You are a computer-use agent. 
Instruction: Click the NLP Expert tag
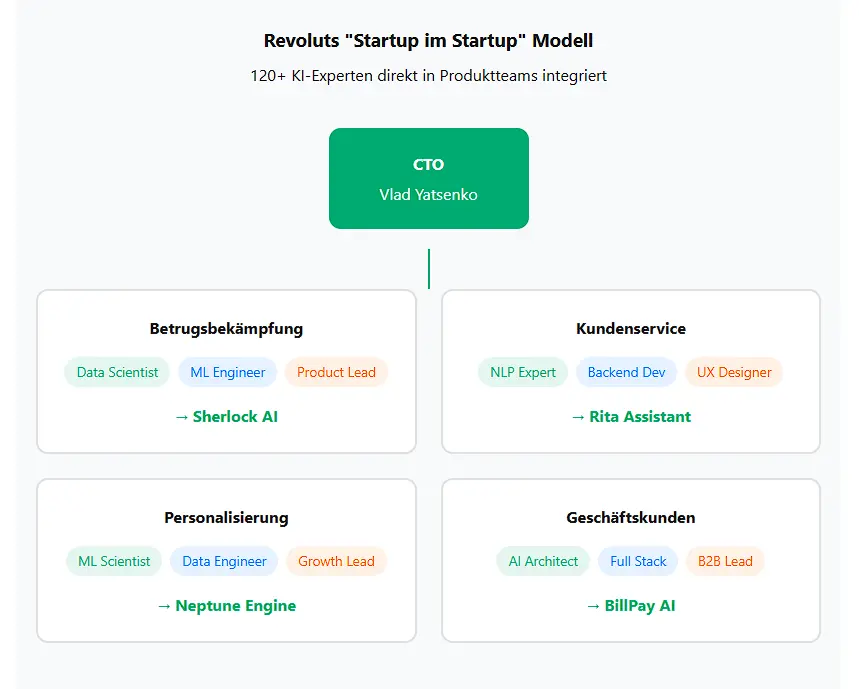pos(523,372)
